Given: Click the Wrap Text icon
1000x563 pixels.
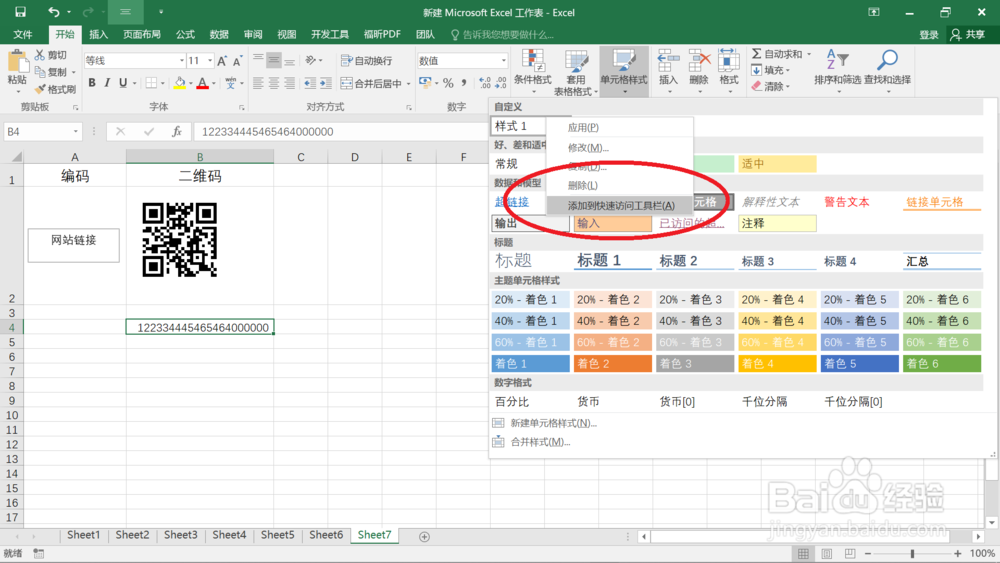Looking at the screenshot, I should pyautogui.click(x=346, y=61).
